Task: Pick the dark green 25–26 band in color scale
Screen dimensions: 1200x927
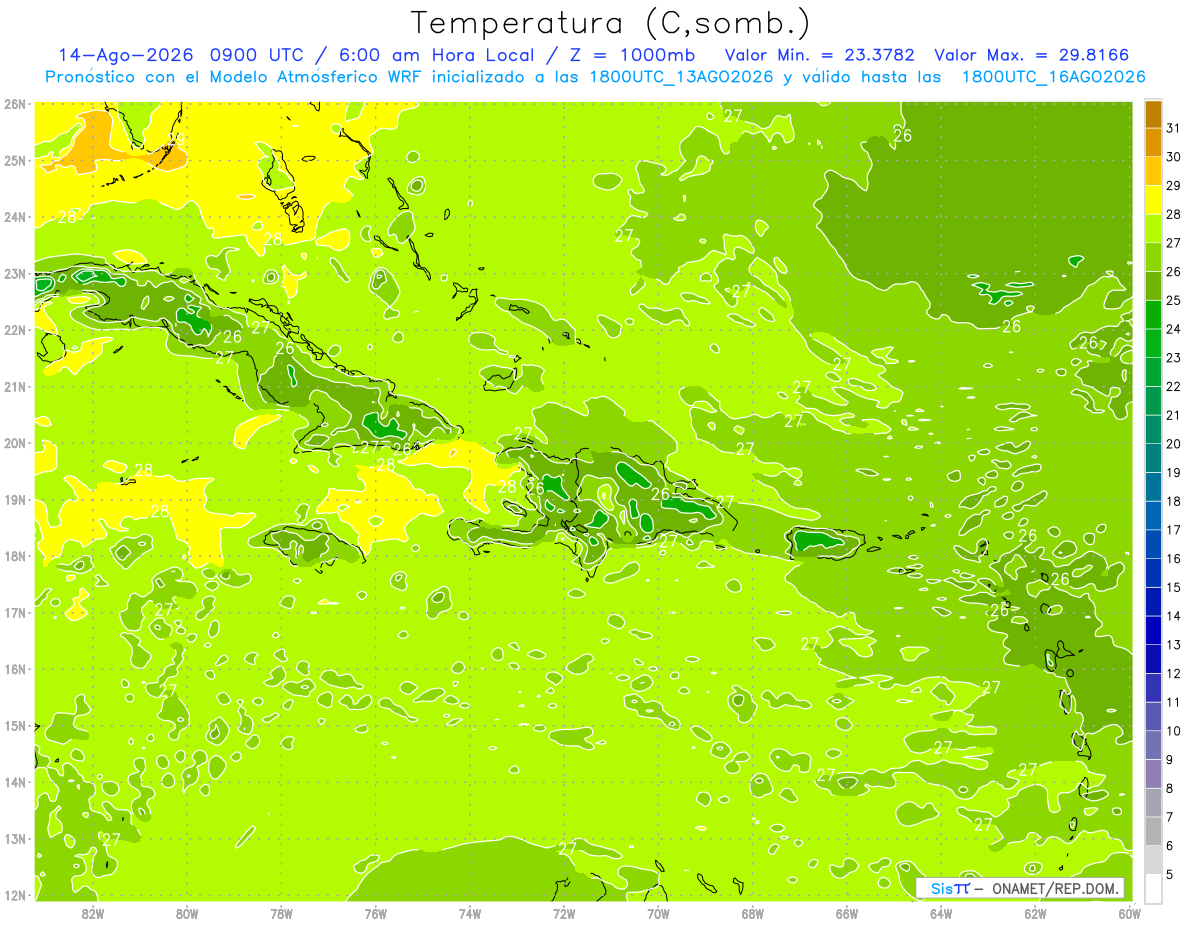Action: (1153, 286)
